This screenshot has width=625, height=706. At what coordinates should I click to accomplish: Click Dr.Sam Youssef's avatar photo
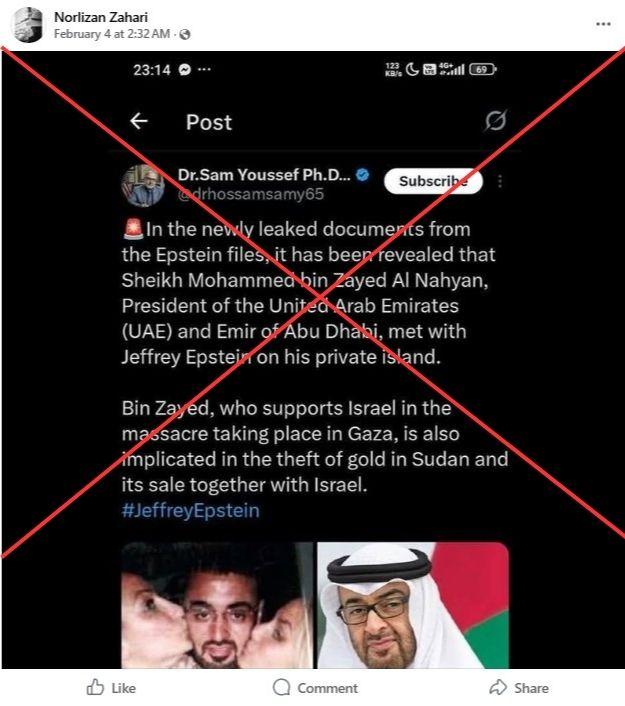pyautogui.click(x=143, y=186)
